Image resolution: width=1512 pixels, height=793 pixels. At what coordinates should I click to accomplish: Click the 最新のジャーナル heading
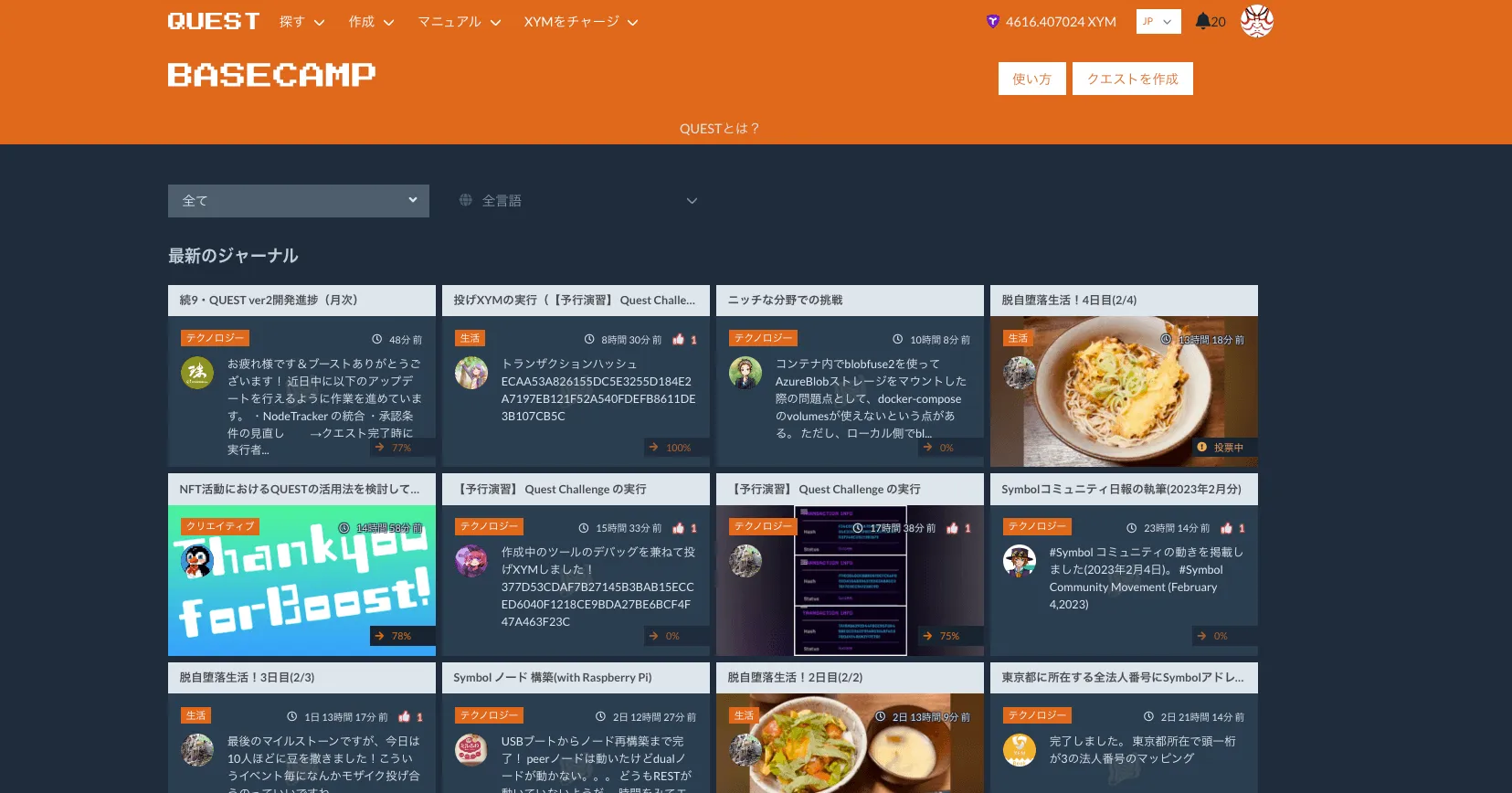click(233, 256)
